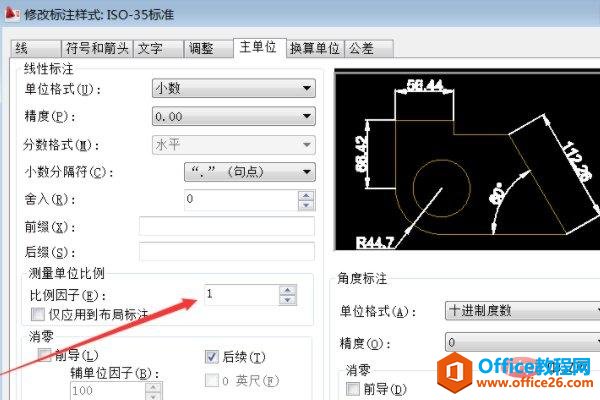Enable the linear 前导 zero suppression checkbox
The height and width of the screenshot is (400, 600).
(x=45, y=354)
